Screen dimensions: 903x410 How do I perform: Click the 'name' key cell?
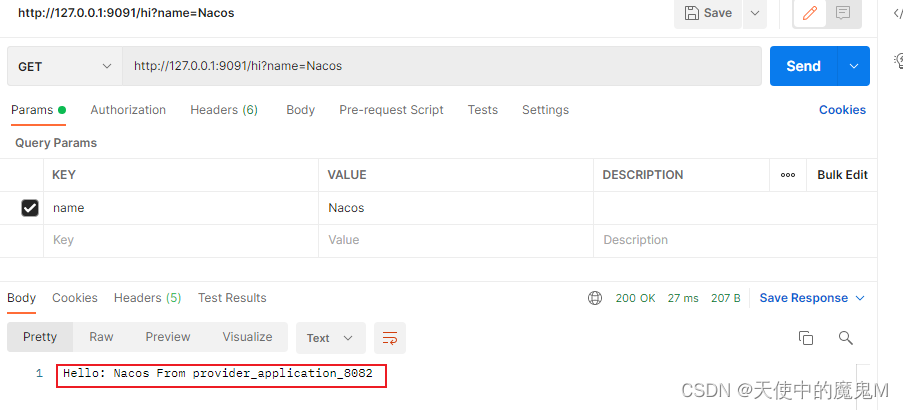[181, 208]
